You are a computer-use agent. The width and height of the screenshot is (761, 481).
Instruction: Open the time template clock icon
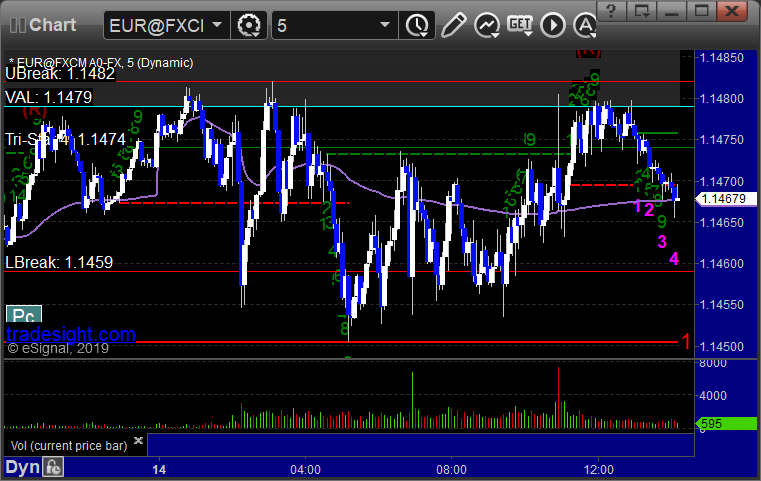click(x=416, y=25)
